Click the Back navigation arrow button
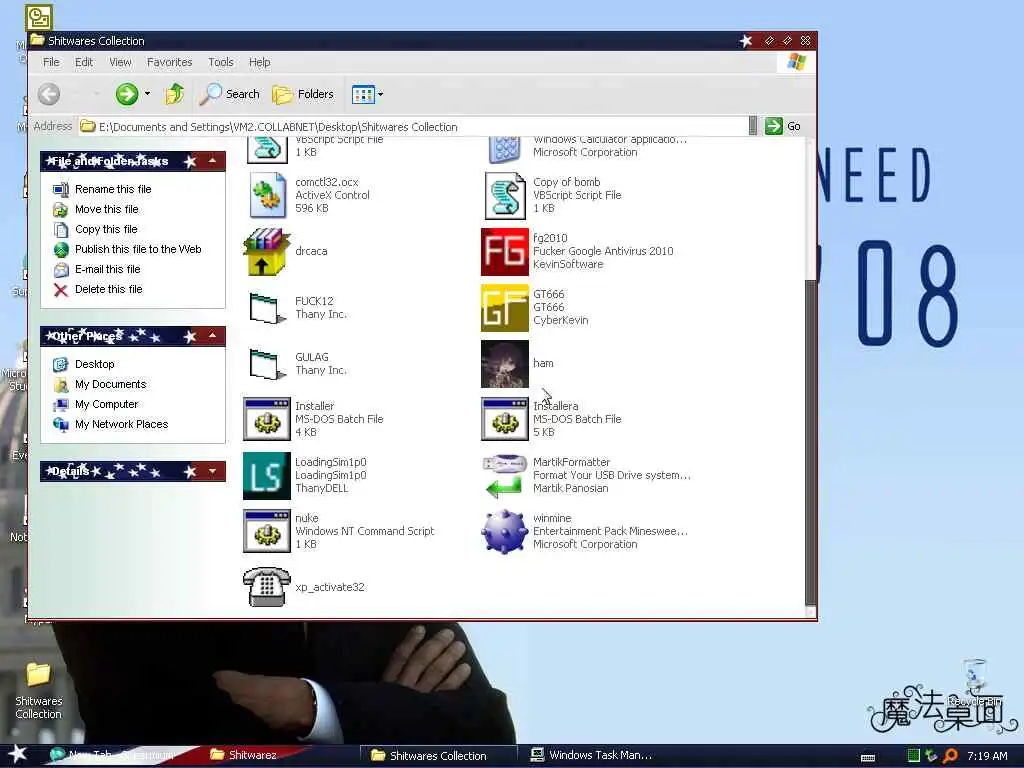Viewport: 1024px width, 768px height. click(x=49, y=94)
